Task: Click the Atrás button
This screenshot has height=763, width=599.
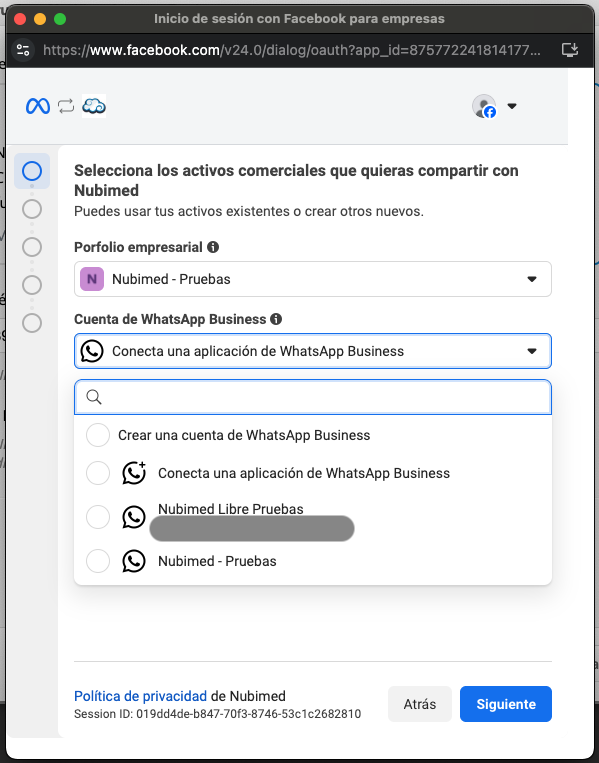Action: (x=420, y=704)
